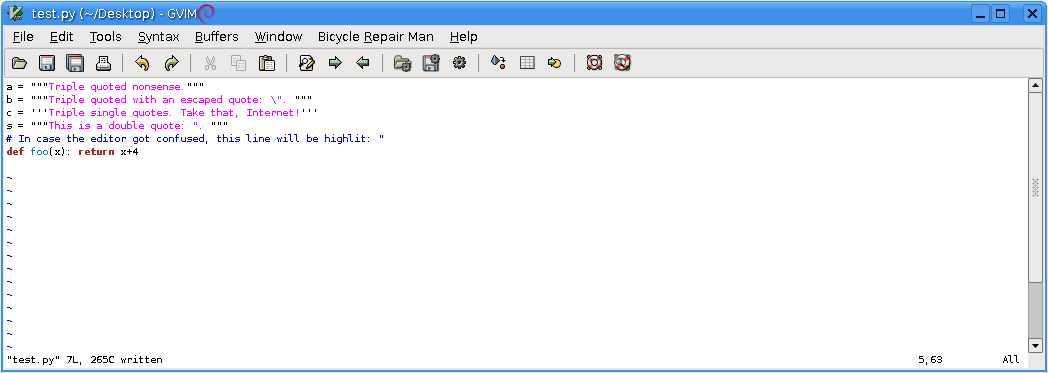Click the 'This is a double quote' line
Screen dimensions: 1048x373
pyautogui.click(x=117, y=126)
